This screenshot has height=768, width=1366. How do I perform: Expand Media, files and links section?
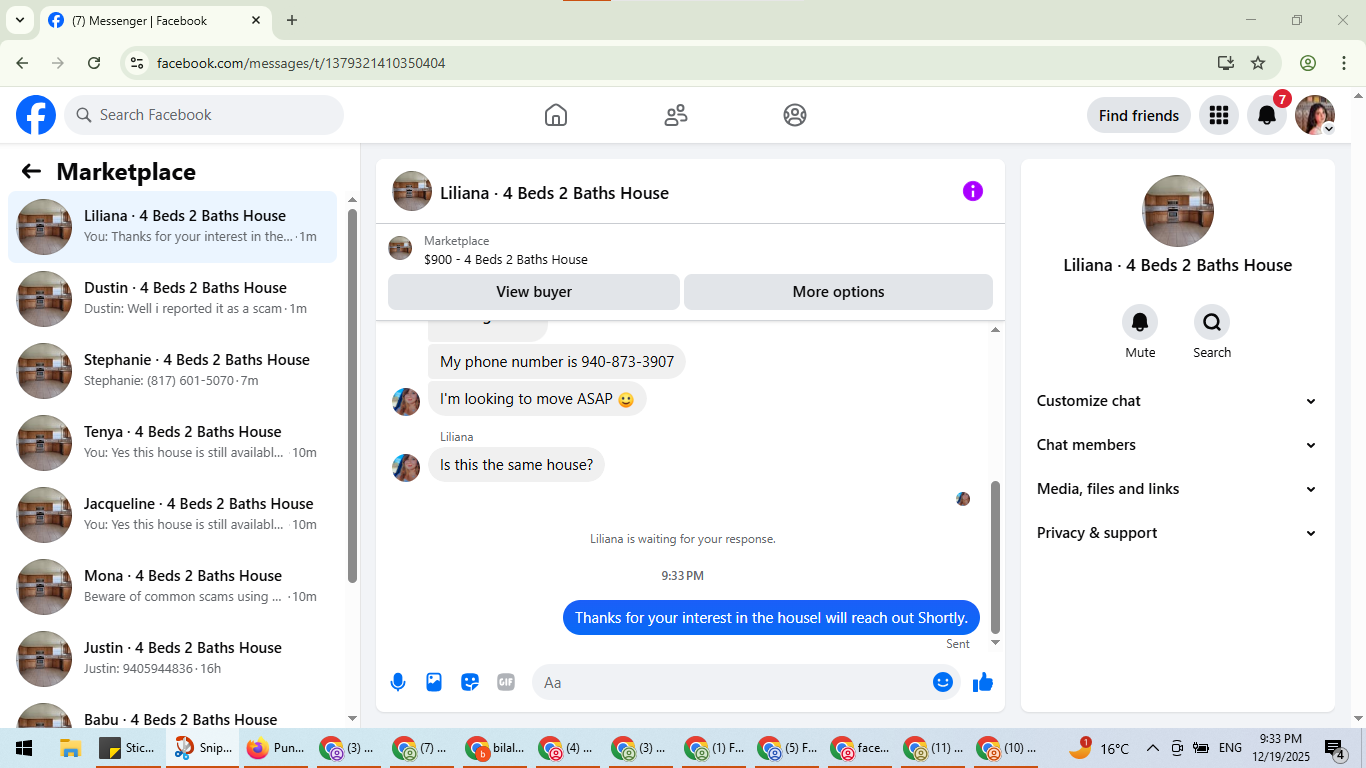pos(1177,489)
